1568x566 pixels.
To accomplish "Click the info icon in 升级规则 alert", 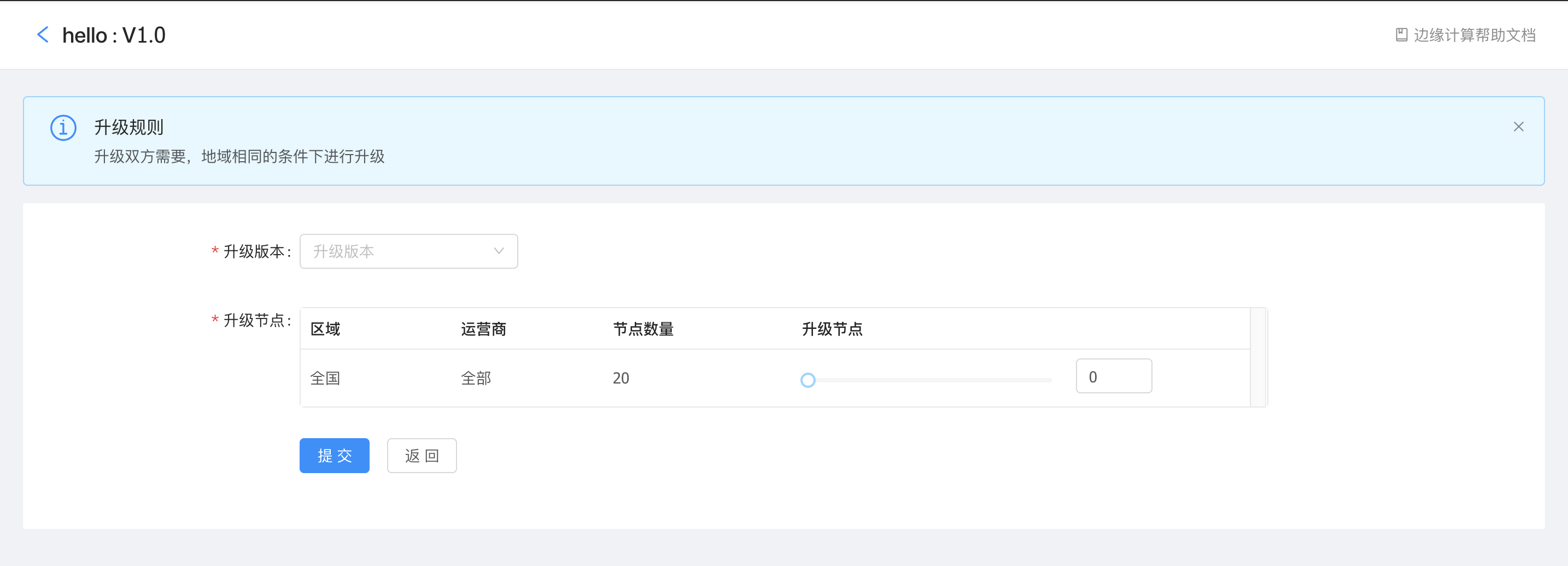I will [x=63, y=128].
